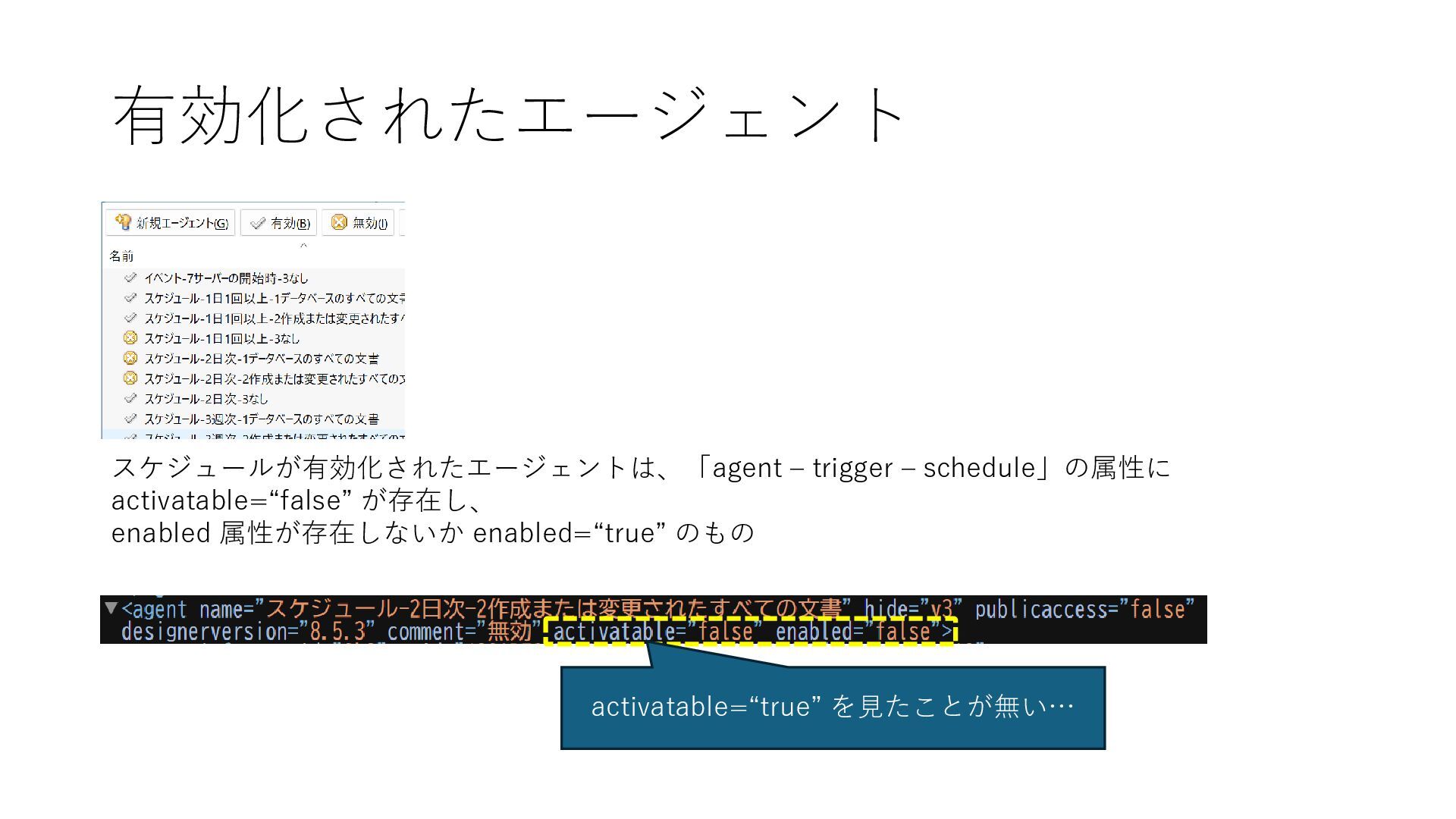
Task: Click disabled icon beside スケジュール-2日次-1データベース
Action: pyautogui.click(x=130, y=358)
